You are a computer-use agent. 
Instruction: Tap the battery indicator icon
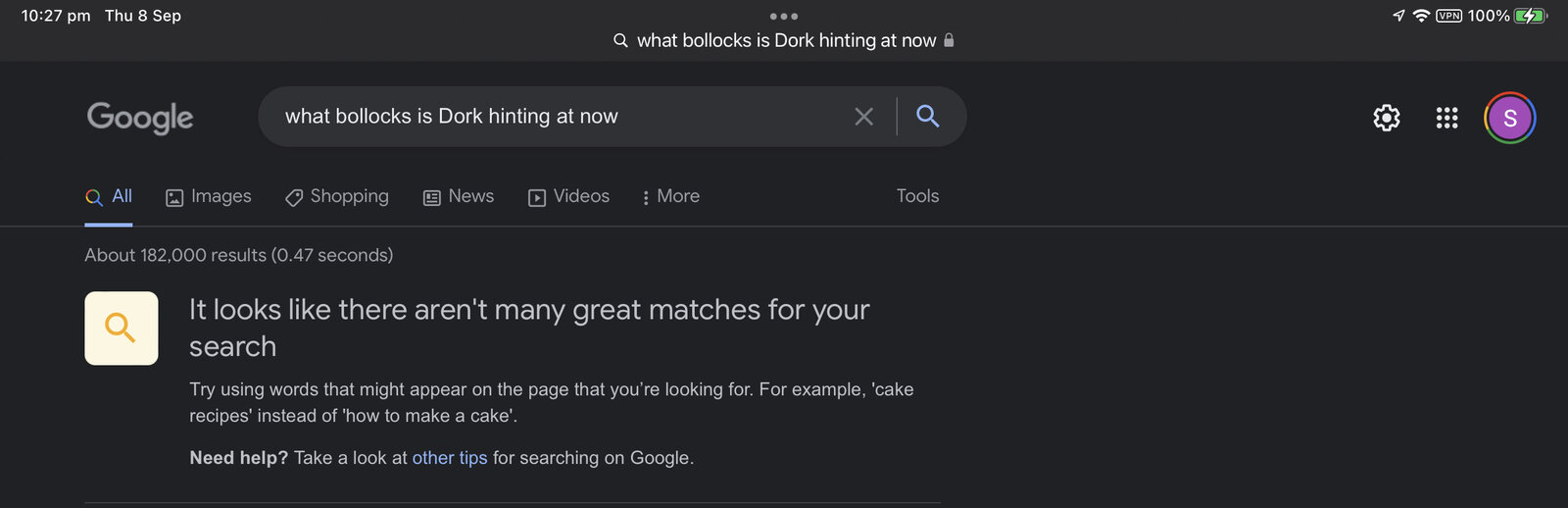click(1529, 16)
